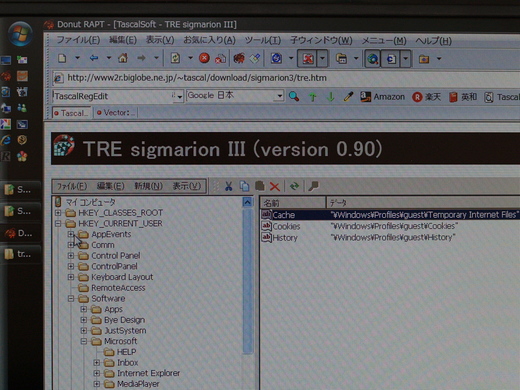Click the new page toolbar icon
The height and width of the screenshot is (390, 520).
click(62, 58)
